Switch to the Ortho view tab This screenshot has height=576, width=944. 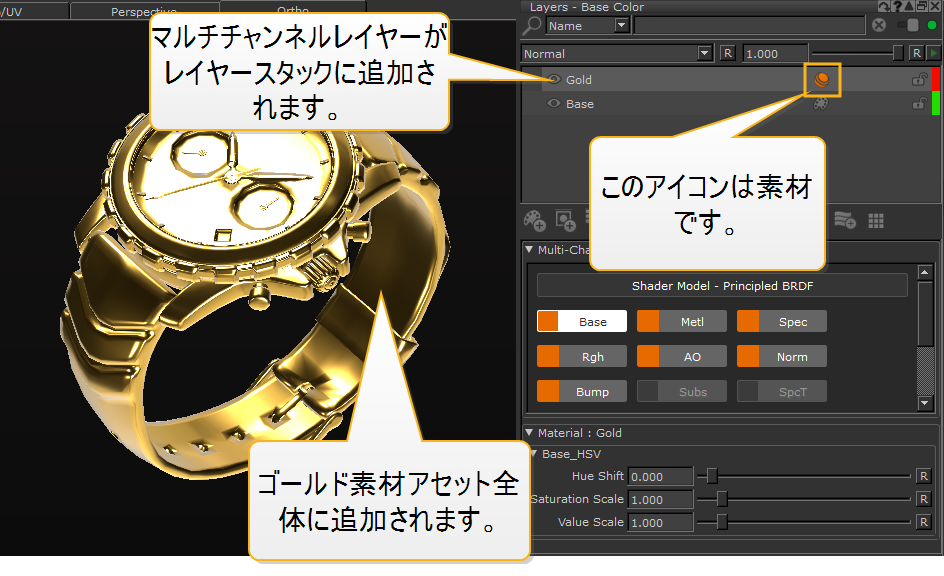point(292,11)
